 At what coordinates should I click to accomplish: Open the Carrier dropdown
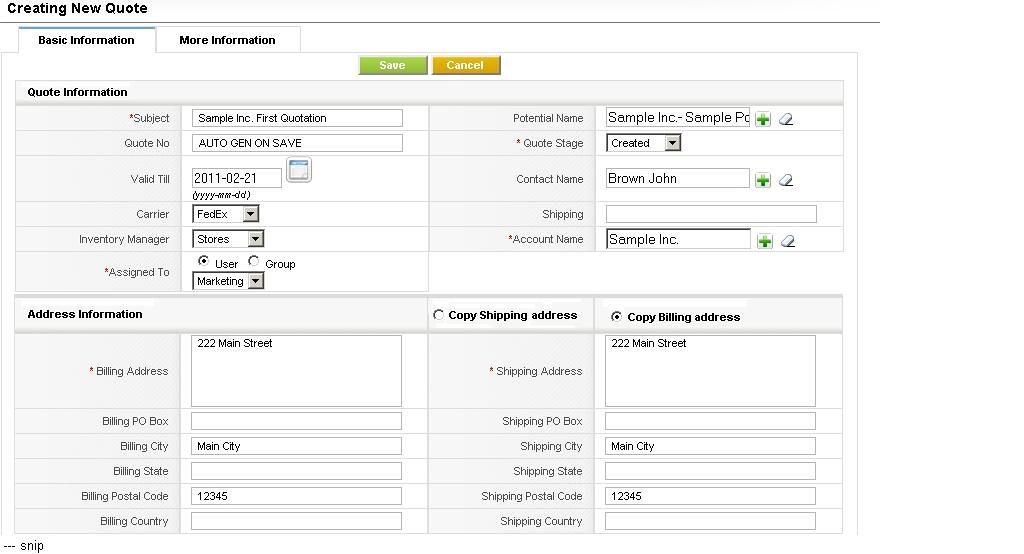point(225,214)
